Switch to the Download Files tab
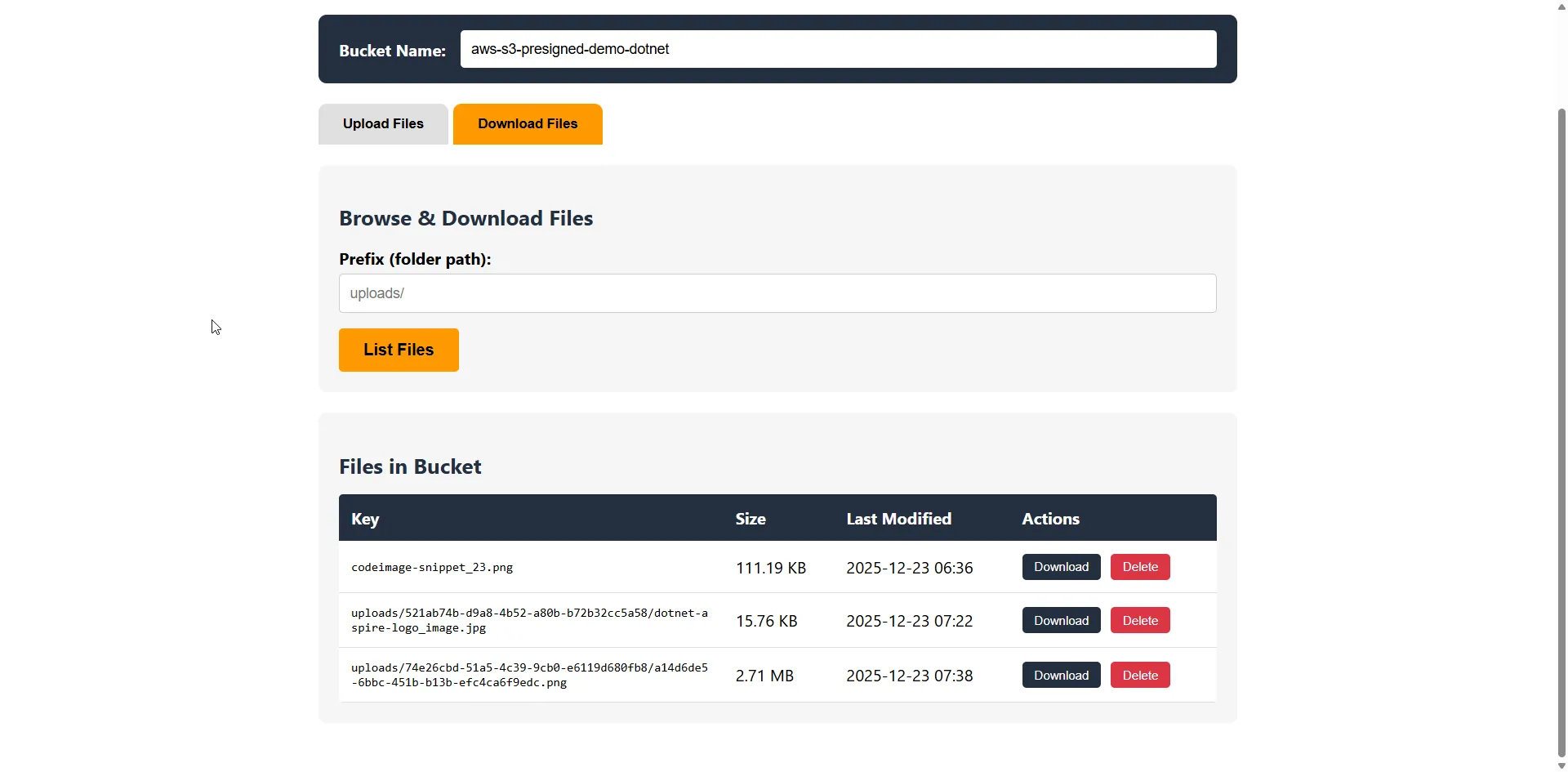The width and height of the screenshot is (1568, 772). click(x=527, y=123)
